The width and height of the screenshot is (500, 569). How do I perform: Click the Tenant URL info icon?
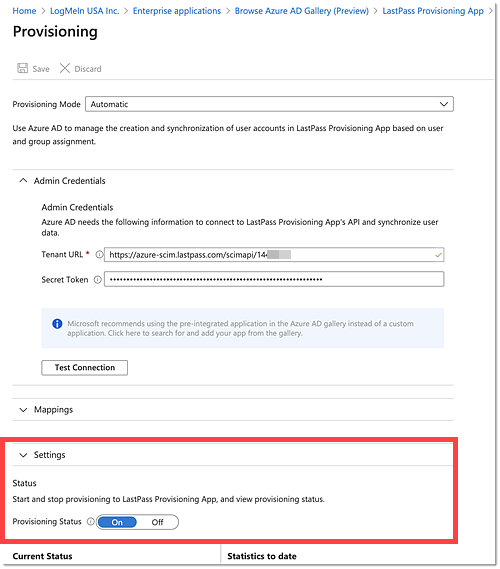(x=99, y=255)
